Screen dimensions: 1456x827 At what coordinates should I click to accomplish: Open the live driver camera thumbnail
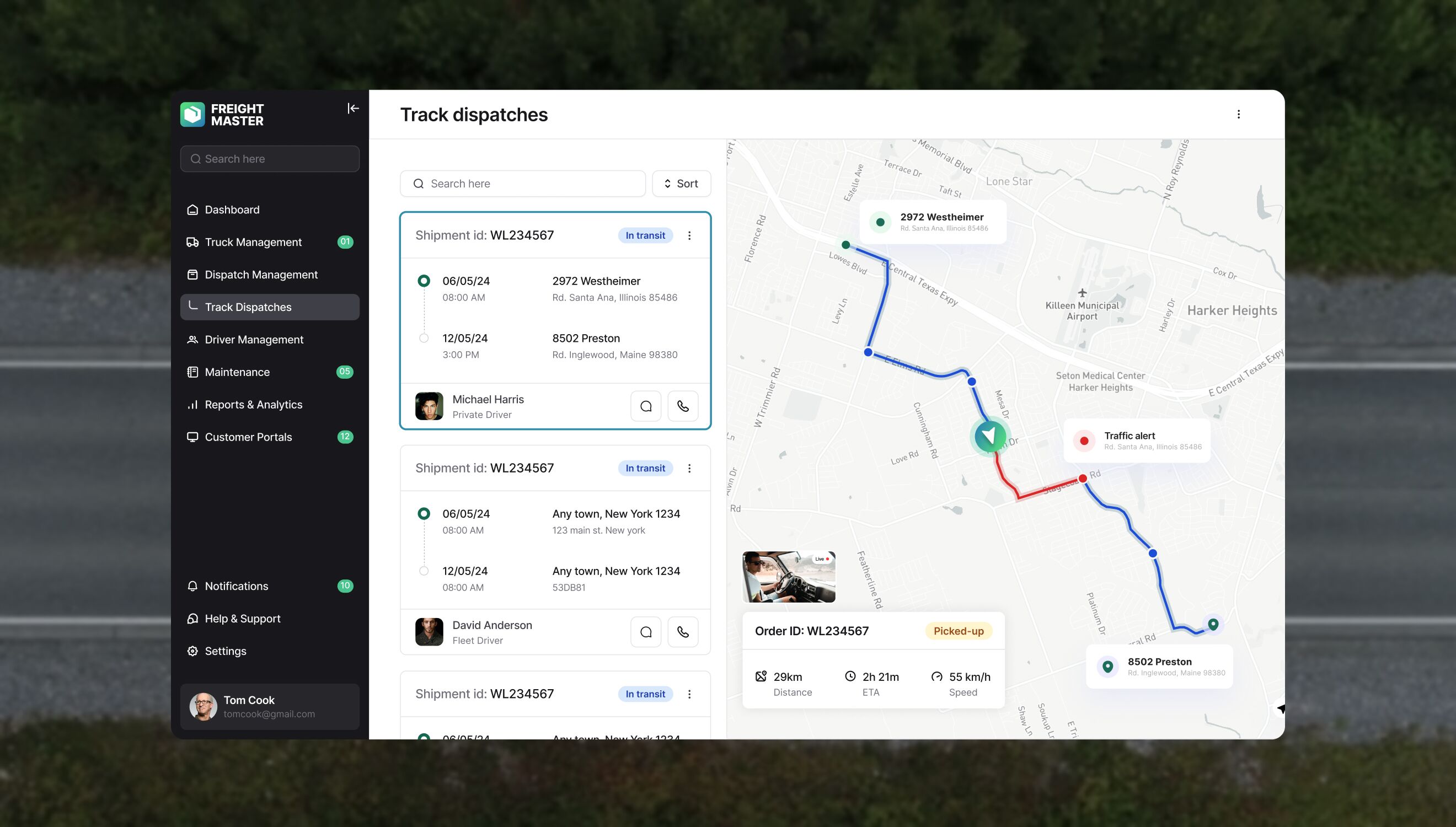[789, 577]
